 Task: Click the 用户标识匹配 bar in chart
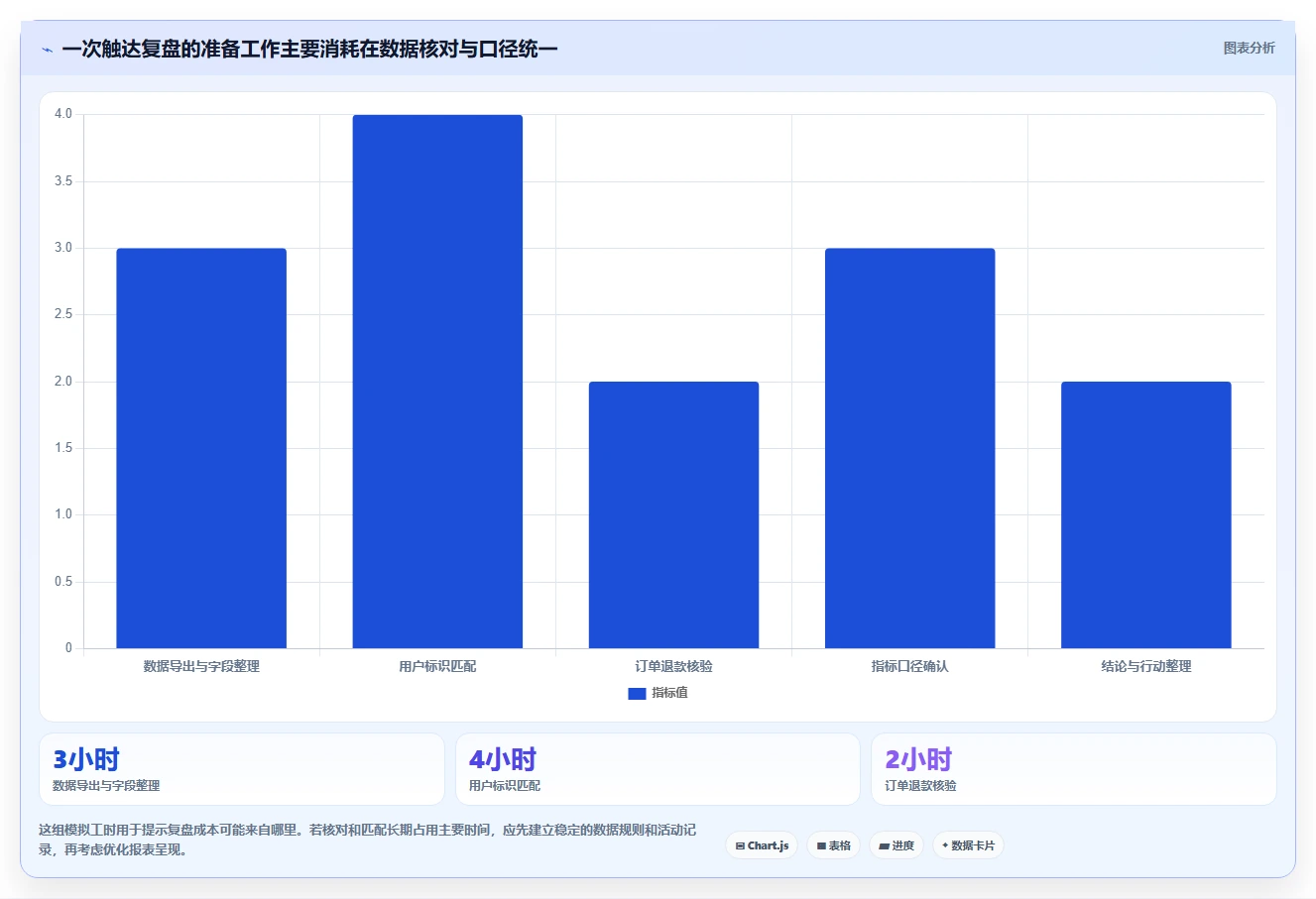[x=437, y=382]
